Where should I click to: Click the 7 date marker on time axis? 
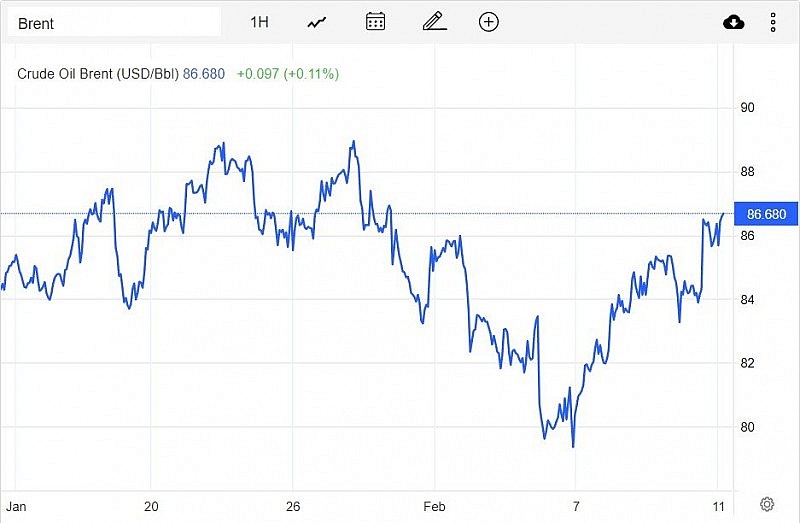coord(576,505)
